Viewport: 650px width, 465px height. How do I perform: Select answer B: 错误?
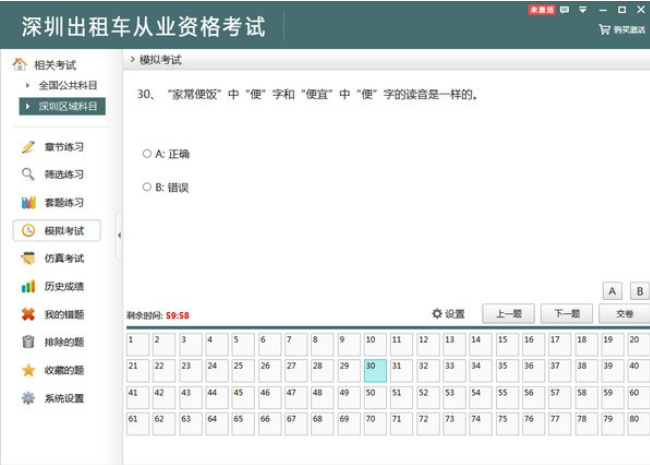pos(147,187)
